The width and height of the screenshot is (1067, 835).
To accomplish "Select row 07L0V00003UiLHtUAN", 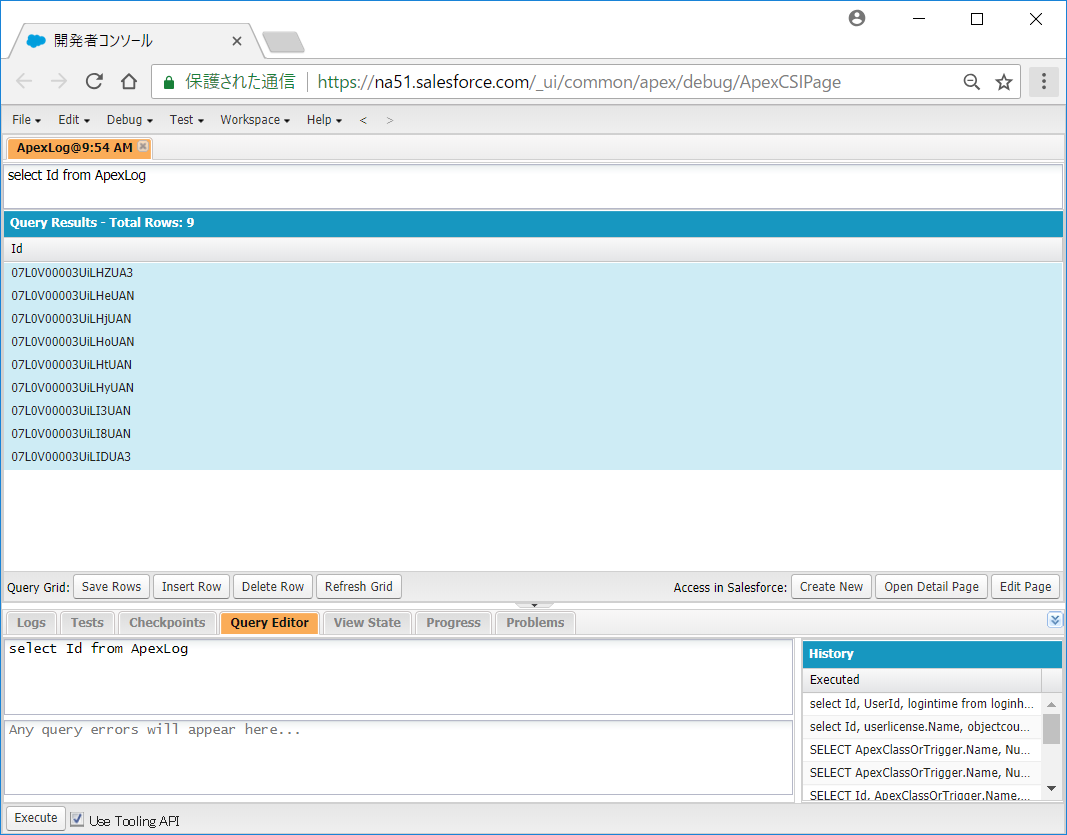I will tap(533, 365).
